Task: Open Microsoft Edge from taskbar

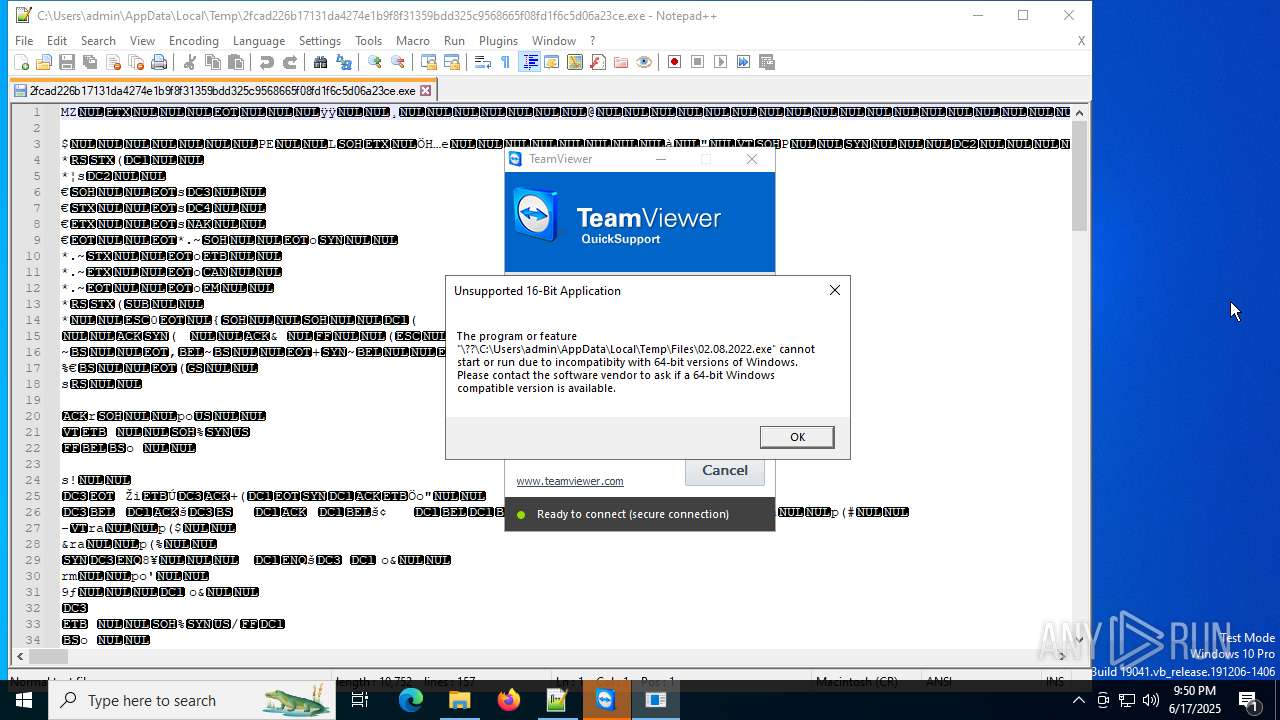Action: click(x=411, y=700)
